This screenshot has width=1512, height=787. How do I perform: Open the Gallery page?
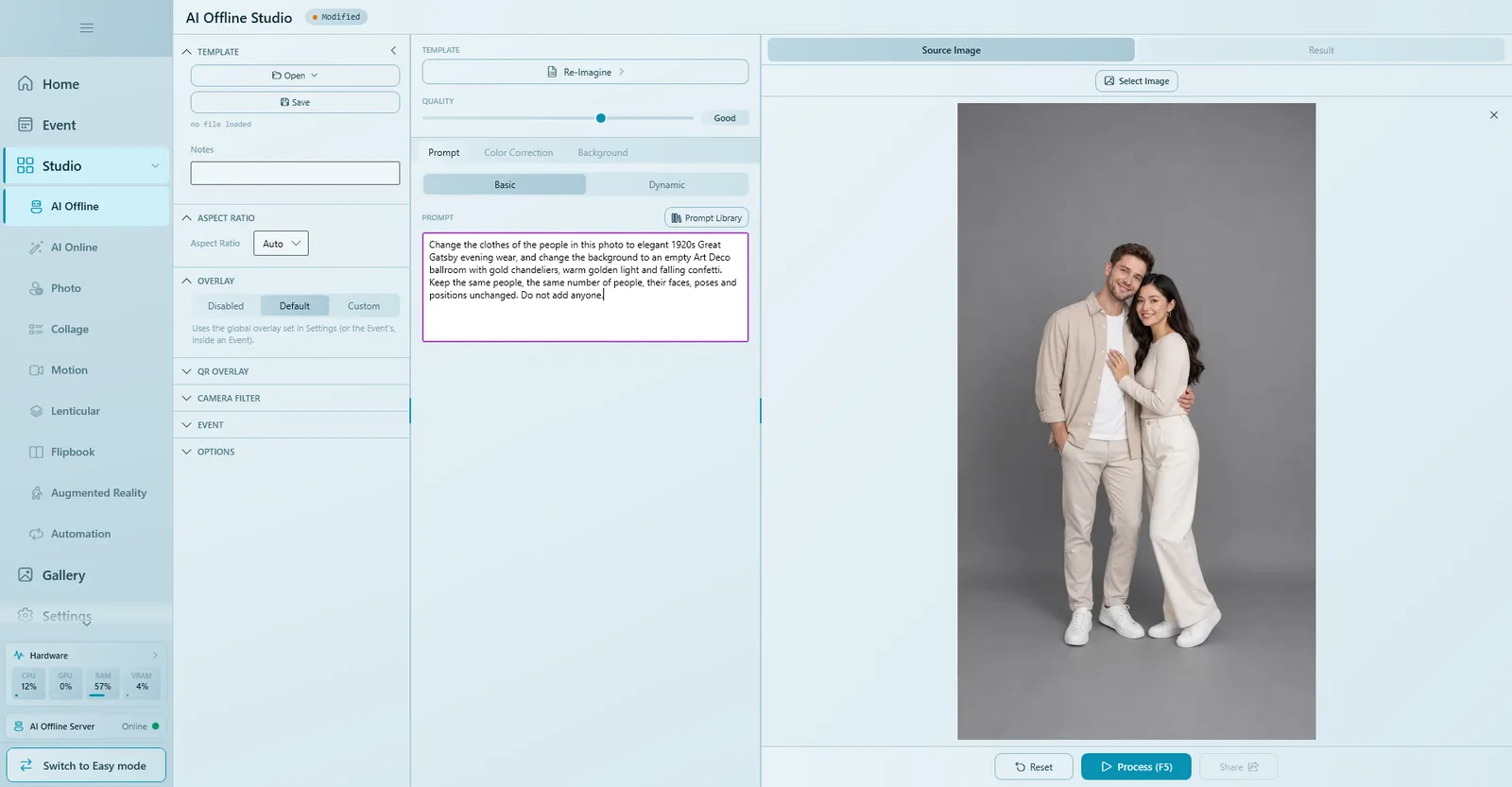tap(86, 575)
